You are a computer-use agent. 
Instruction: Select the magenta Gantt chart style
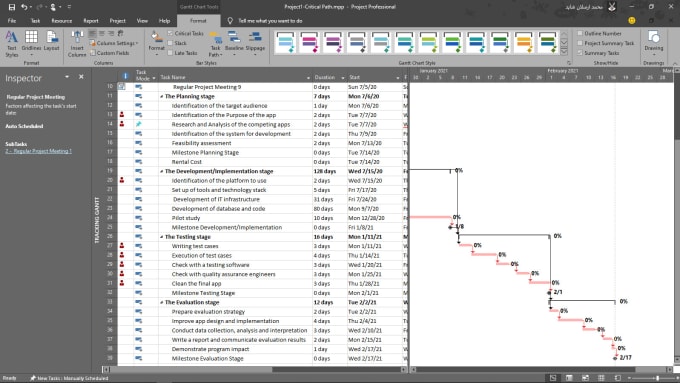click(310, 43)
